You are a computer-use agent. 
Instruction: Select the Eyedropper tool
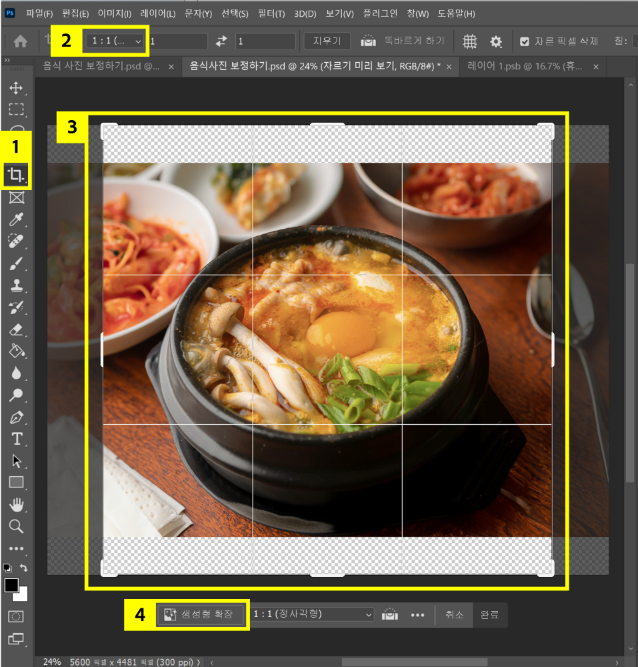coord(16,219)
